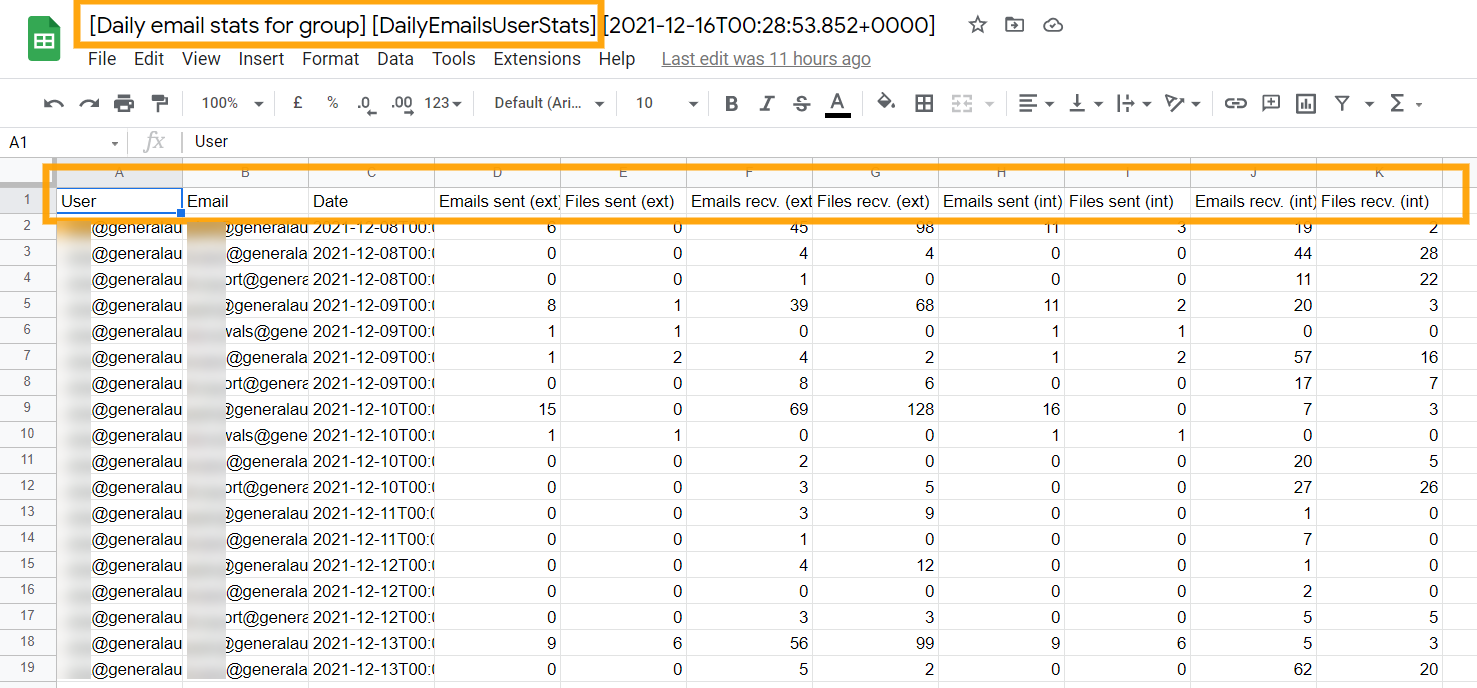Format as currency with the £ button
1477x688 pixels.
298,103
